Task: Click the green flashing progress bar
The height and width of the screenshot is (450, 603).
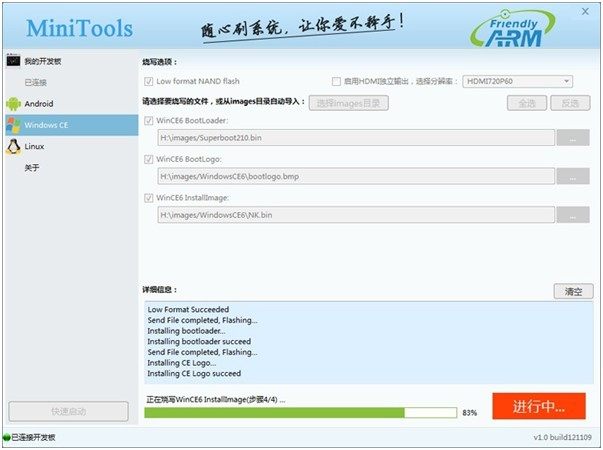Action: 300,413
